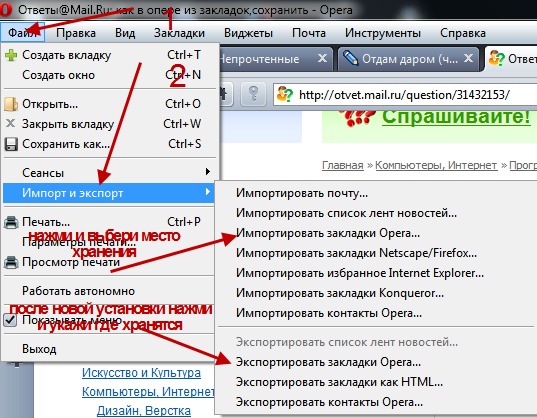Select Импортировать закладки Opera...
The image size is (537, 418).
point(375,233)
